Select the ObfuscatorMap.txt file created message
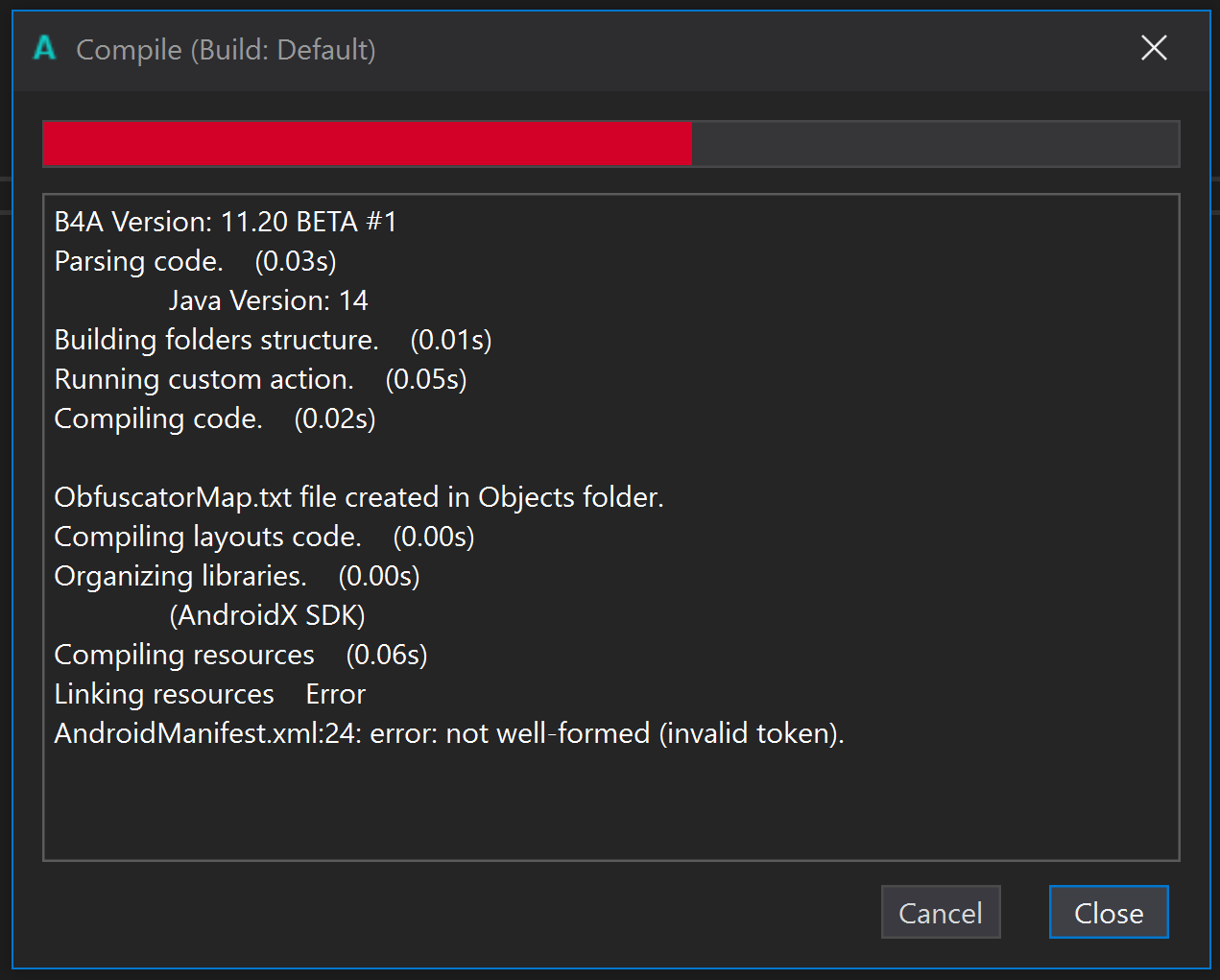1220x980 pixels. coord(359,497)
